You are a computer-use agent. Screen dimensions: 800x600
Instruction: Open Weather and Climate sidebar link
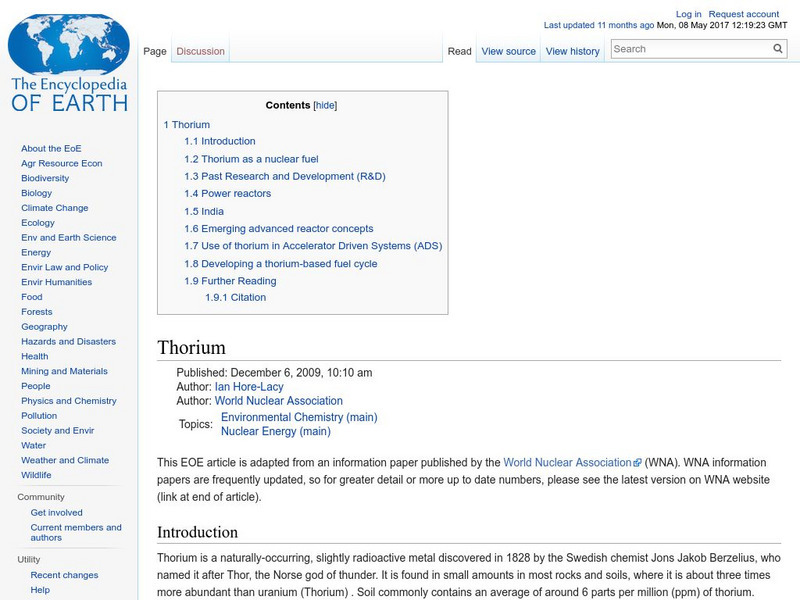65,460
